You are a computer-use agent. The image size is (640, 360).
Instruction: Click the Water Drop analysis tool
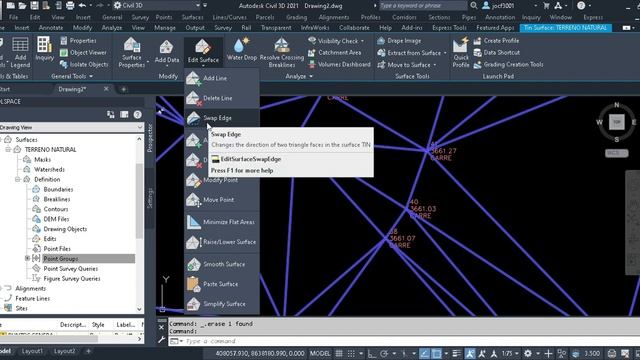(x=242, y=49)
